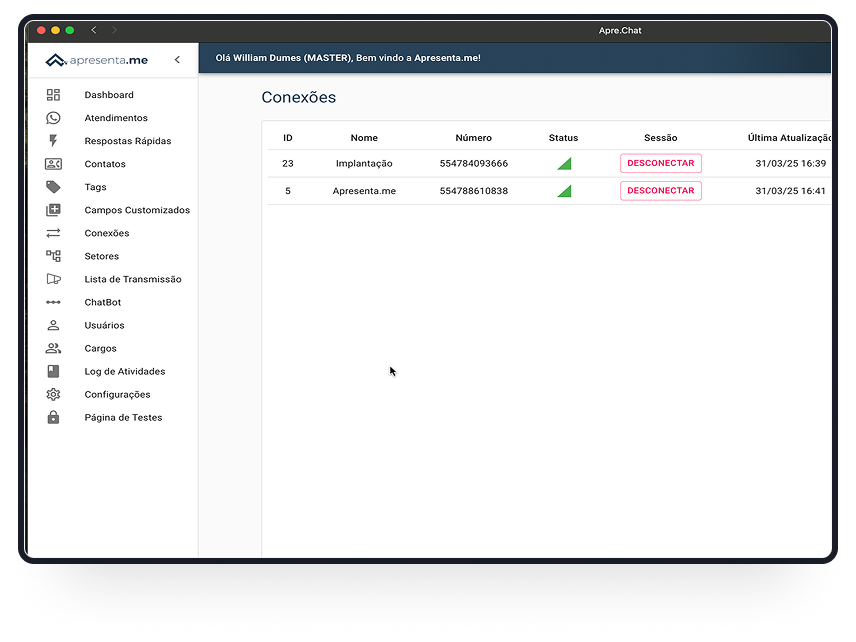The image size is (856, 642).
Task: Click green status indicator for Implantação
Action: click(564, 163)
